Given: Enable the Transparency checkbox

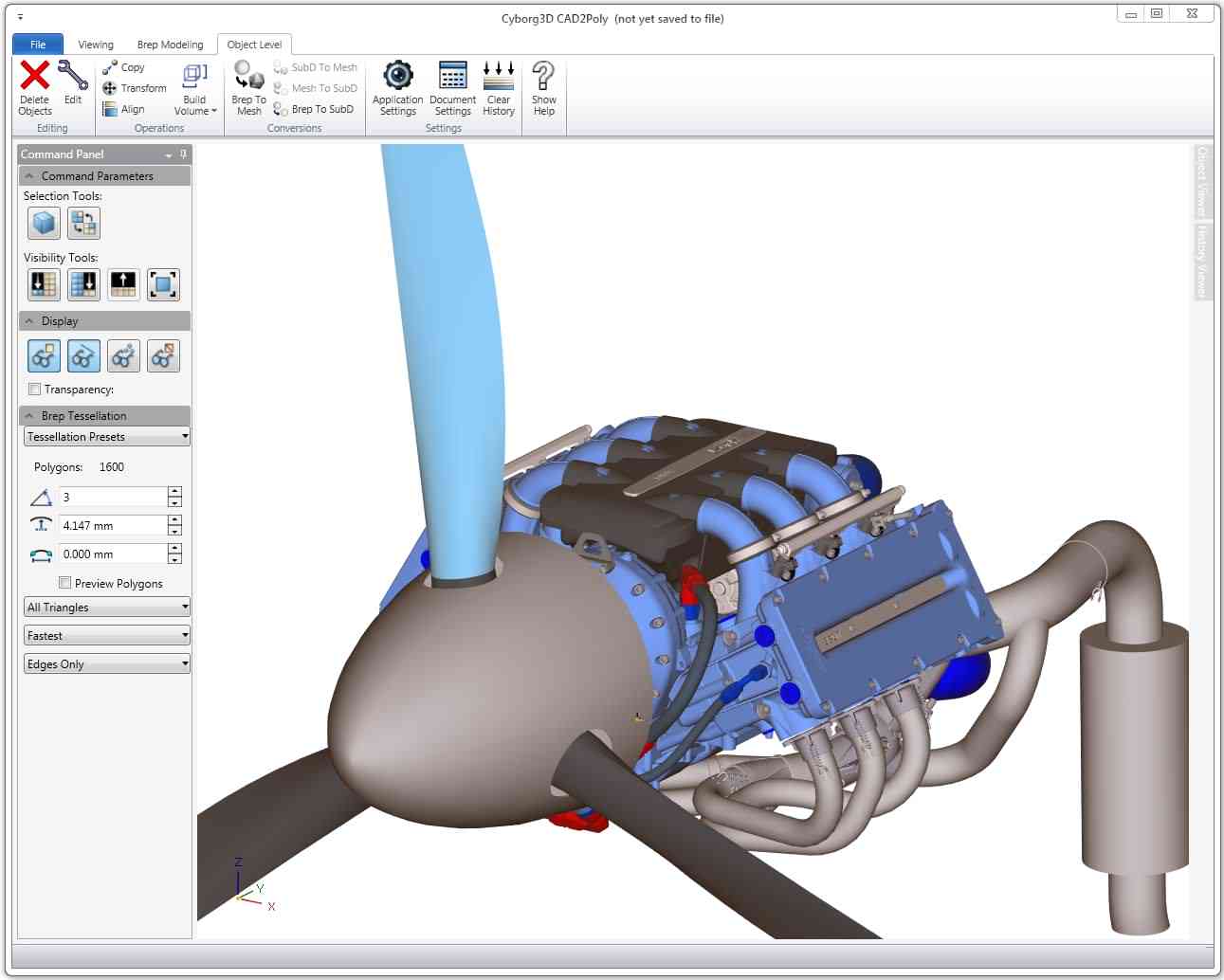Looking at the screenshot, I should click(35, 389).
